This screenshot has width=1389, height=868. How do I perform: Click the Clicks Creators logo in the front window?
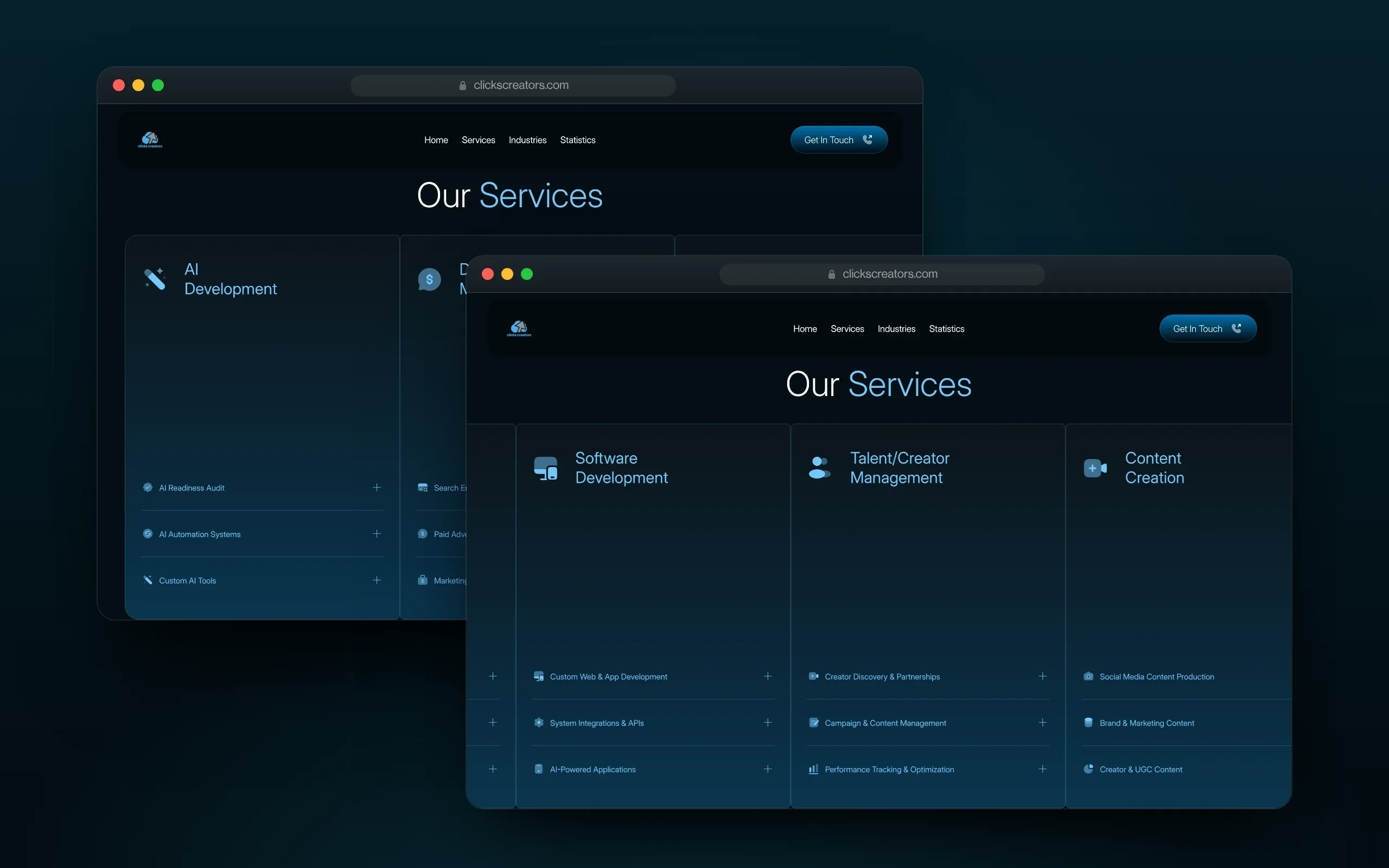tap(519, 328)
